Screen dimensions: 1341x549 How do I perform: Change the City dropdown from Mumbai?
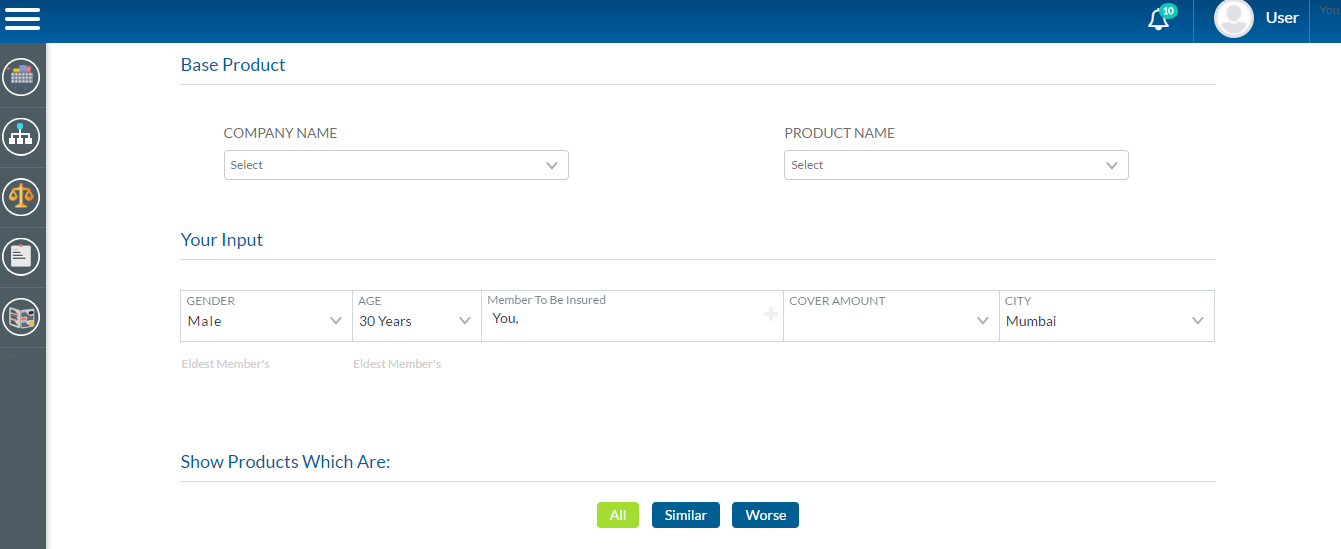point(1106,321)
